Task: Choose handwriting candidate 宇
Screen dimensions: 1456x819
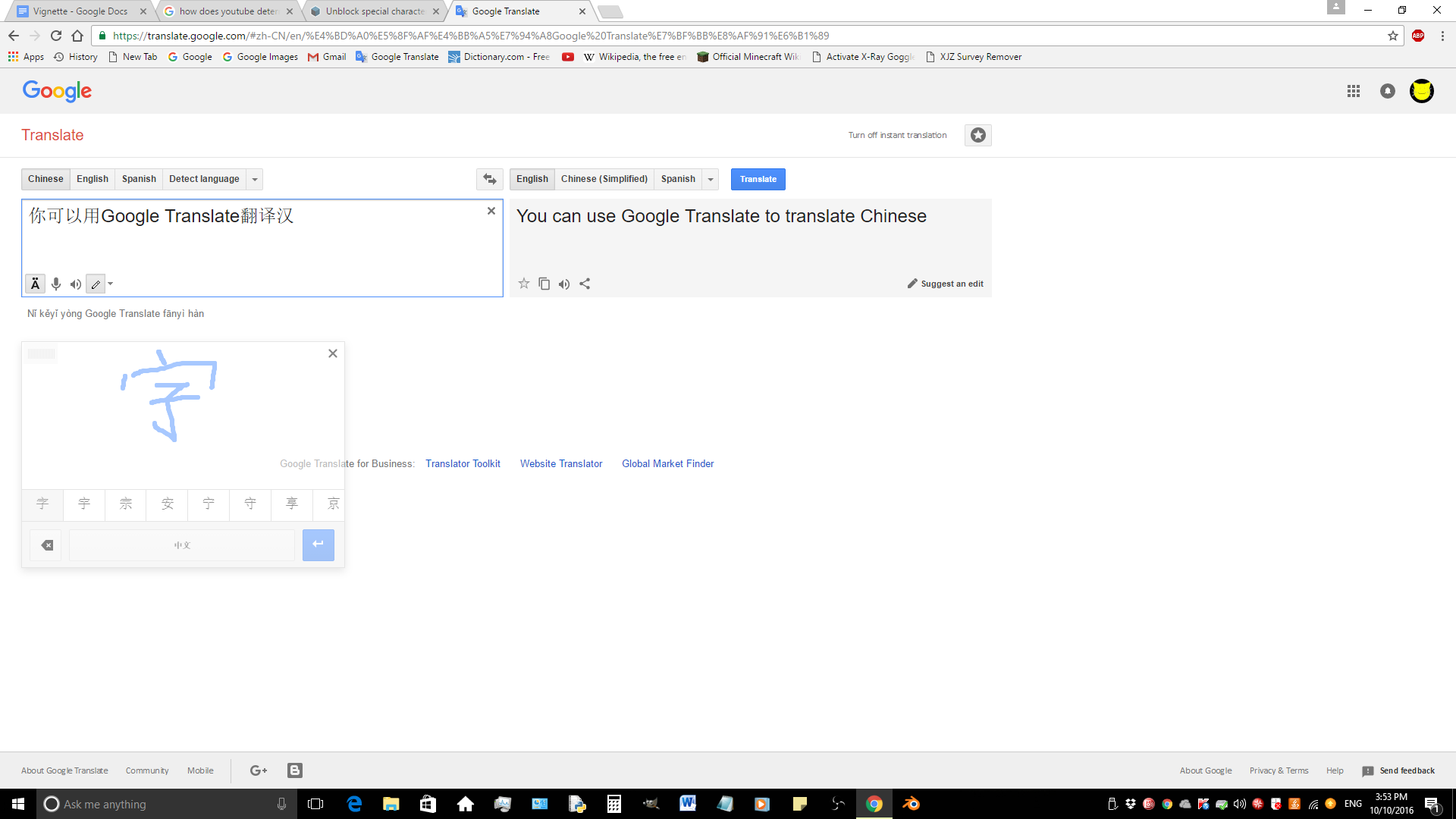Action: [84, 504]
